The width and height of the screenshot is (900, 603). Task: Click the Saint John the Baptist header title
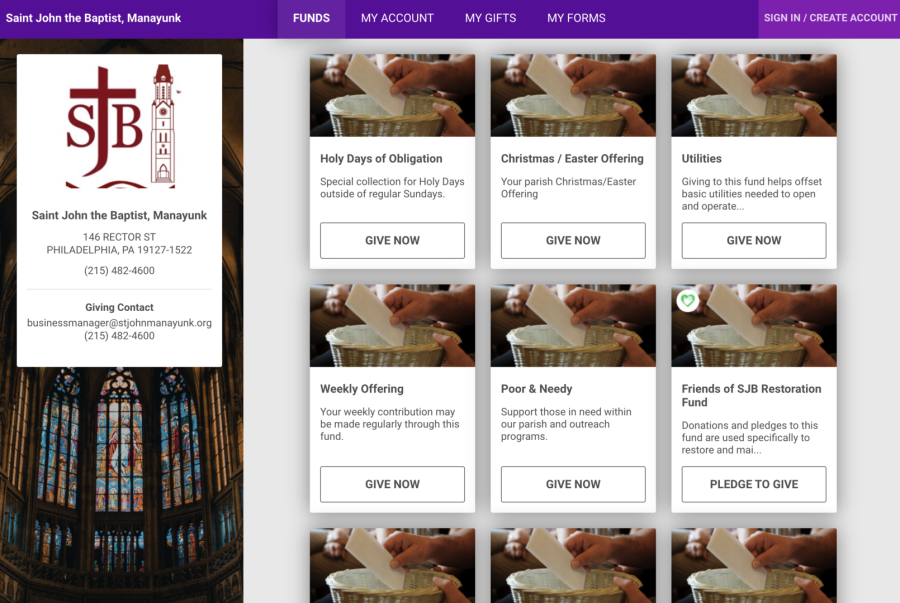(94, 18)
